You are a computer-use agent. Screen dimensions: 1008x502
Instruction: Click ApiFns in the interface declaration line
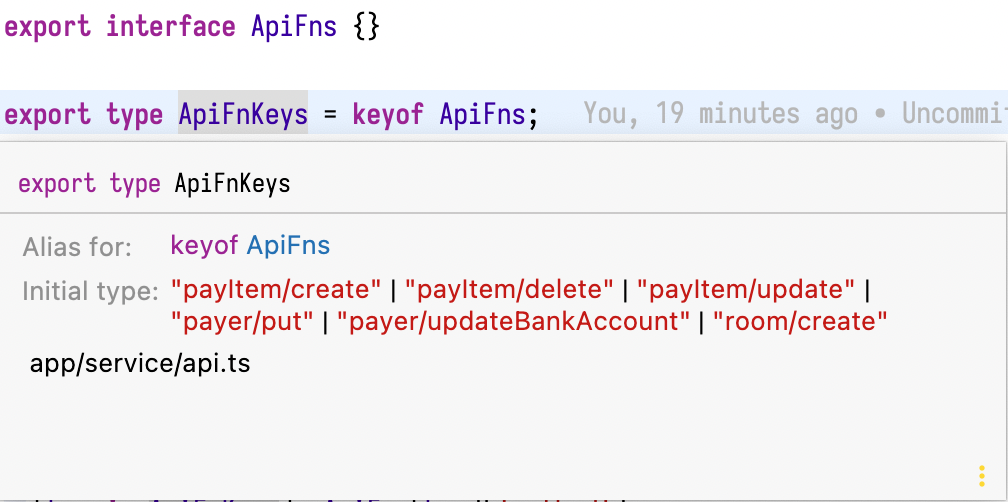pos(294,26)
